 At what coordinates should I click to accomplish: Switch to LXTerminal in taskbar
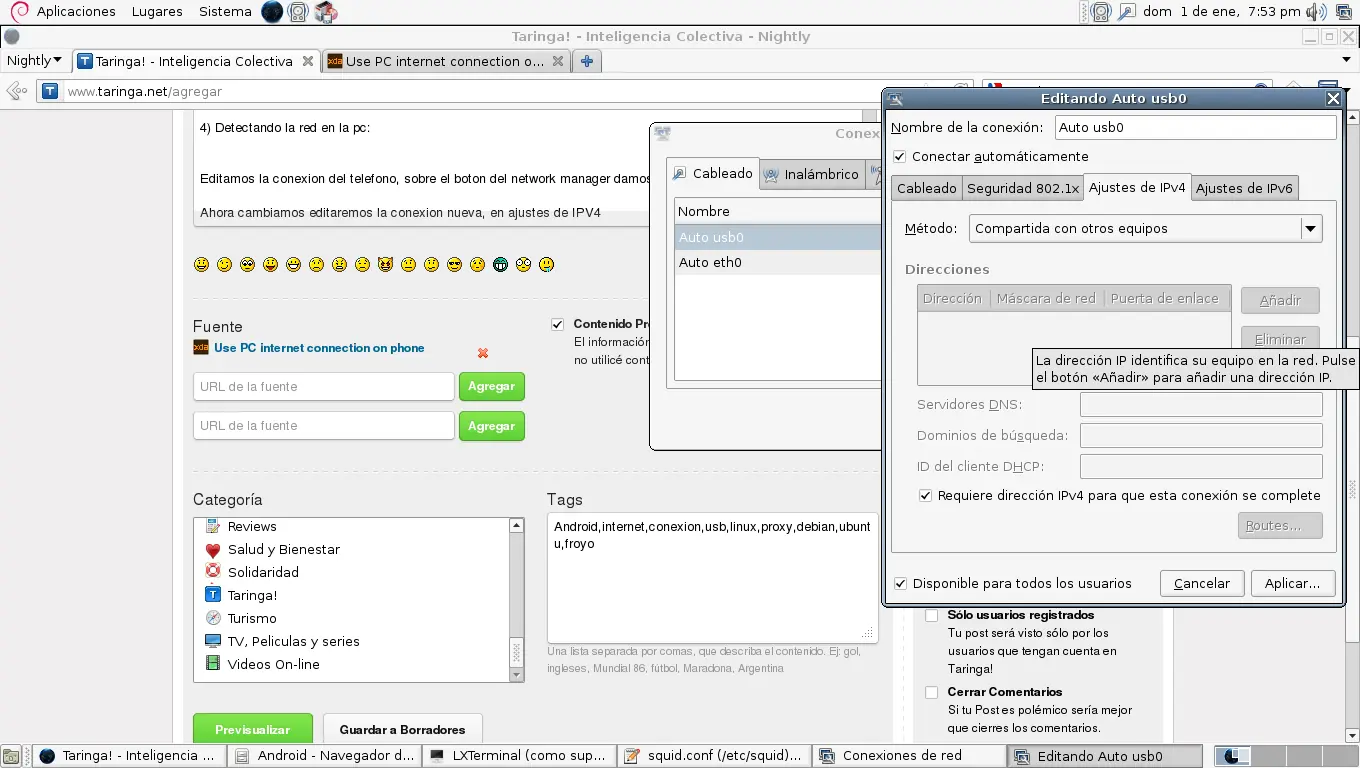(519, 756)
